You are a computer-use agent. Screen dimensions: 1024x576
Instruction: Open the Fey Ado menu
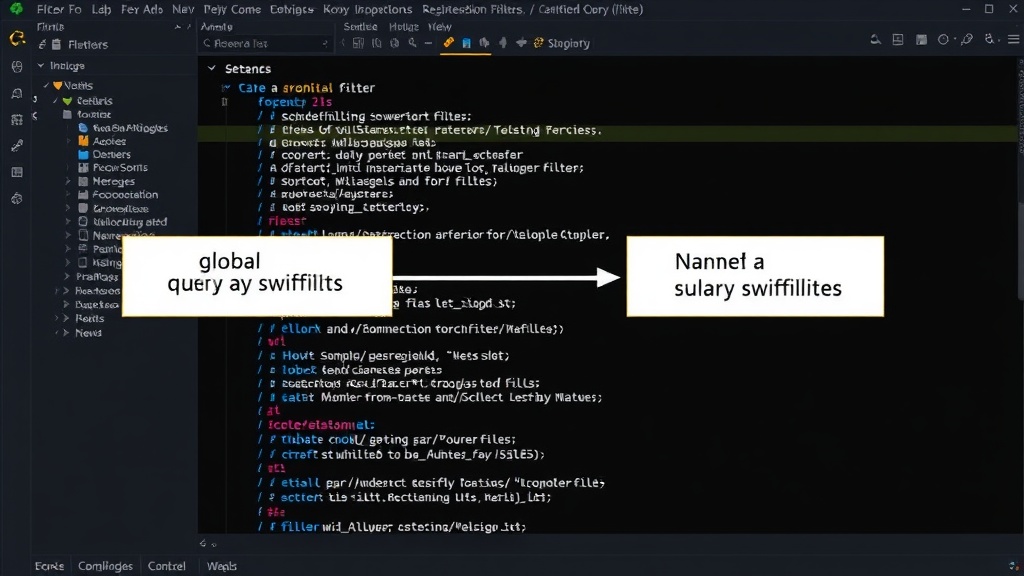click(x=142, y=9)
